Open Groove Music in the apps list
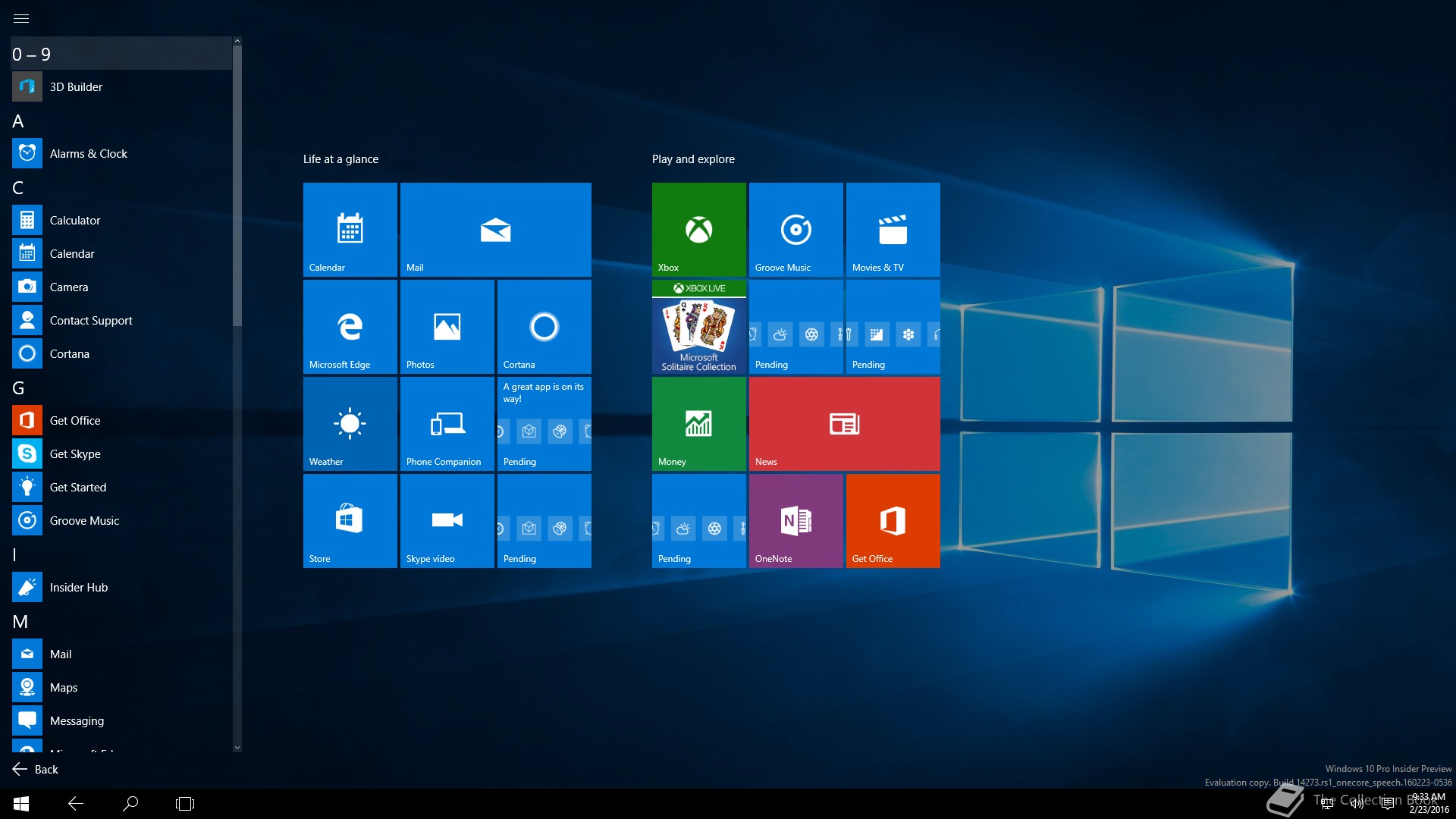Viewport: 1456px width, 819px height. click(x=121, y=521)
